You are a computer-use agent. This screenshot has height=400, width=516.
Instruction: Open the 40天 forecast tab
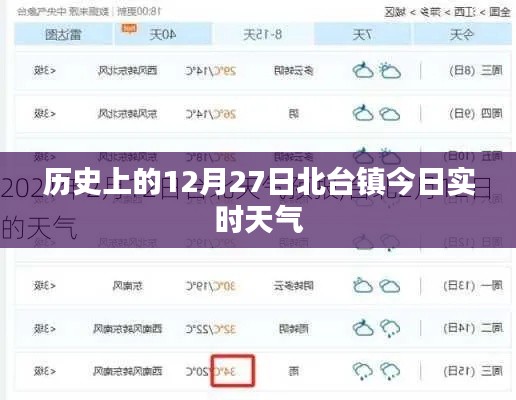163,34
